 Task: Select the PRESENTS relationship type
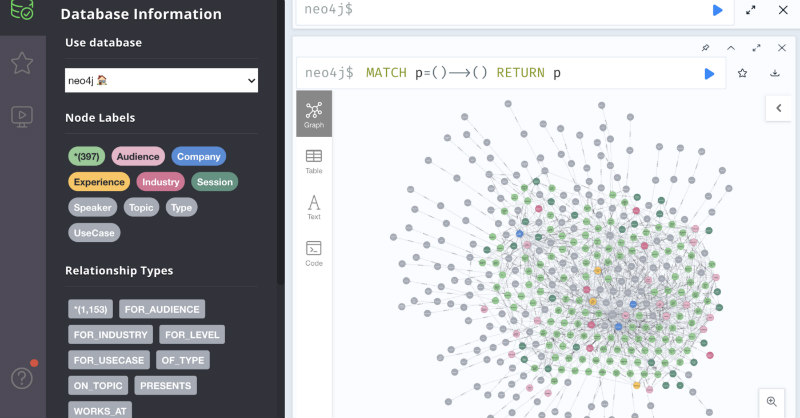(x=166, y=386)
